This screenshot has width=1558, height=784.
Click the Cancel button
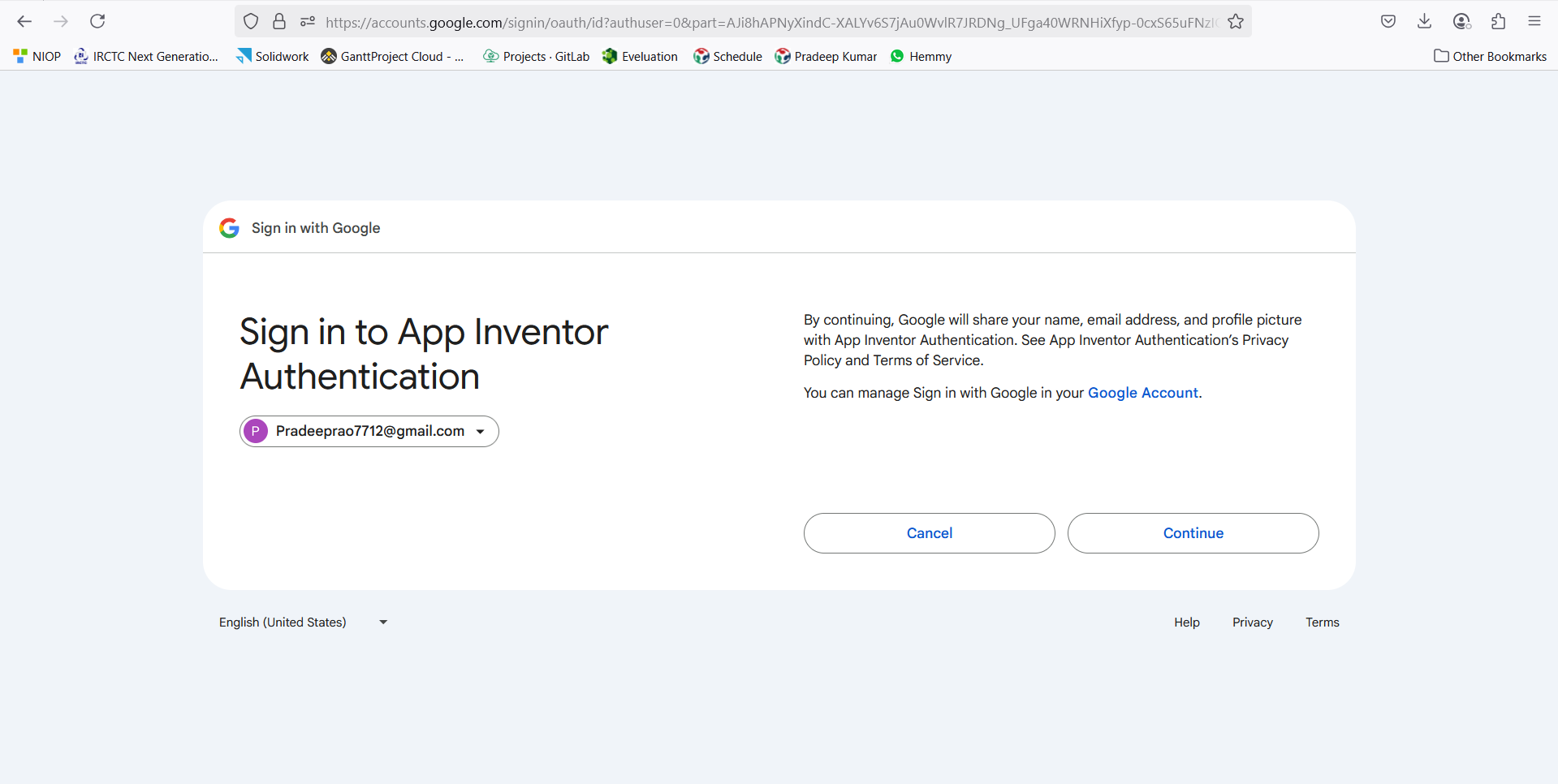930,533
